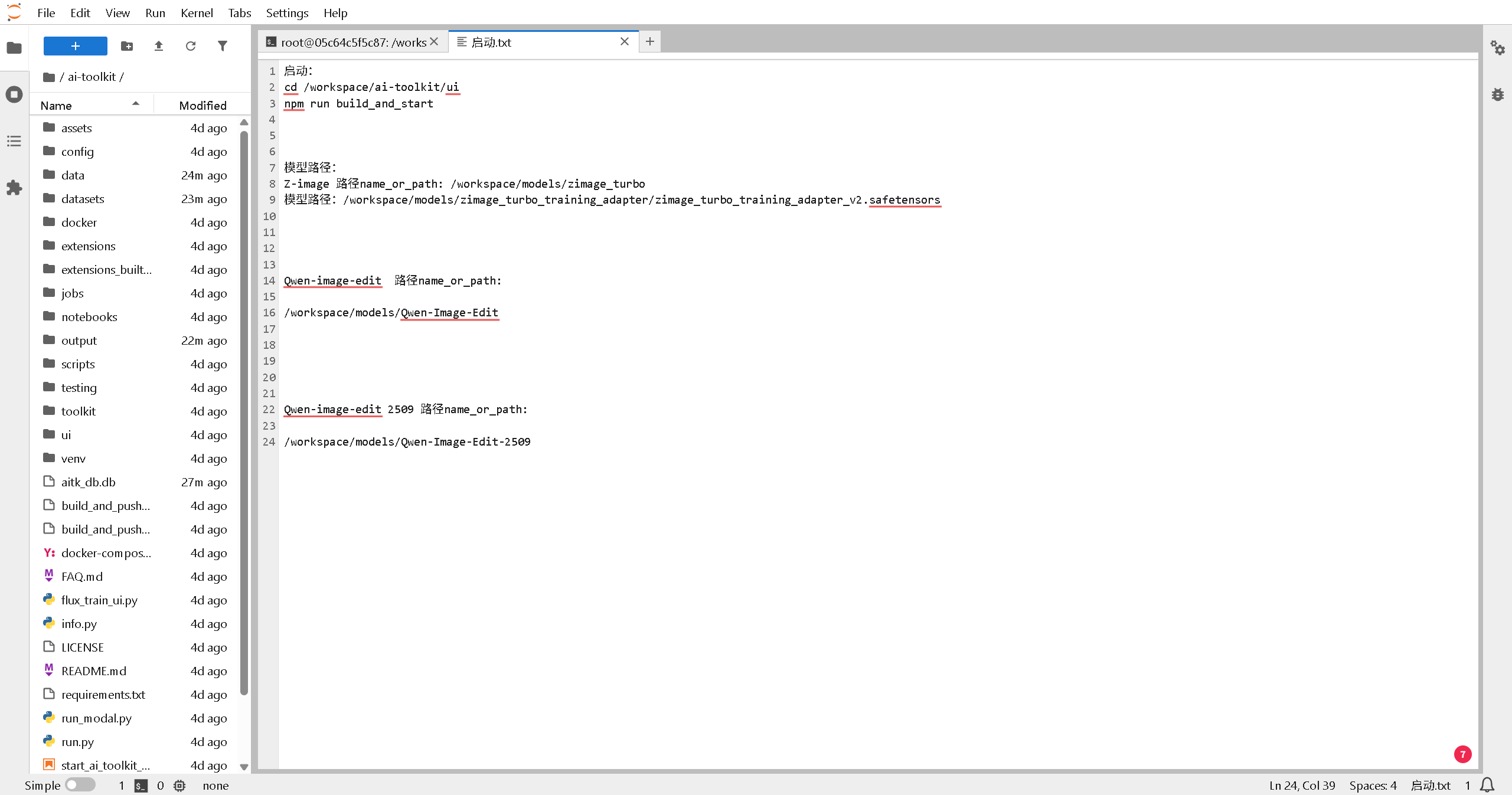Click the blue New Launcher button

tap(75, 46)
